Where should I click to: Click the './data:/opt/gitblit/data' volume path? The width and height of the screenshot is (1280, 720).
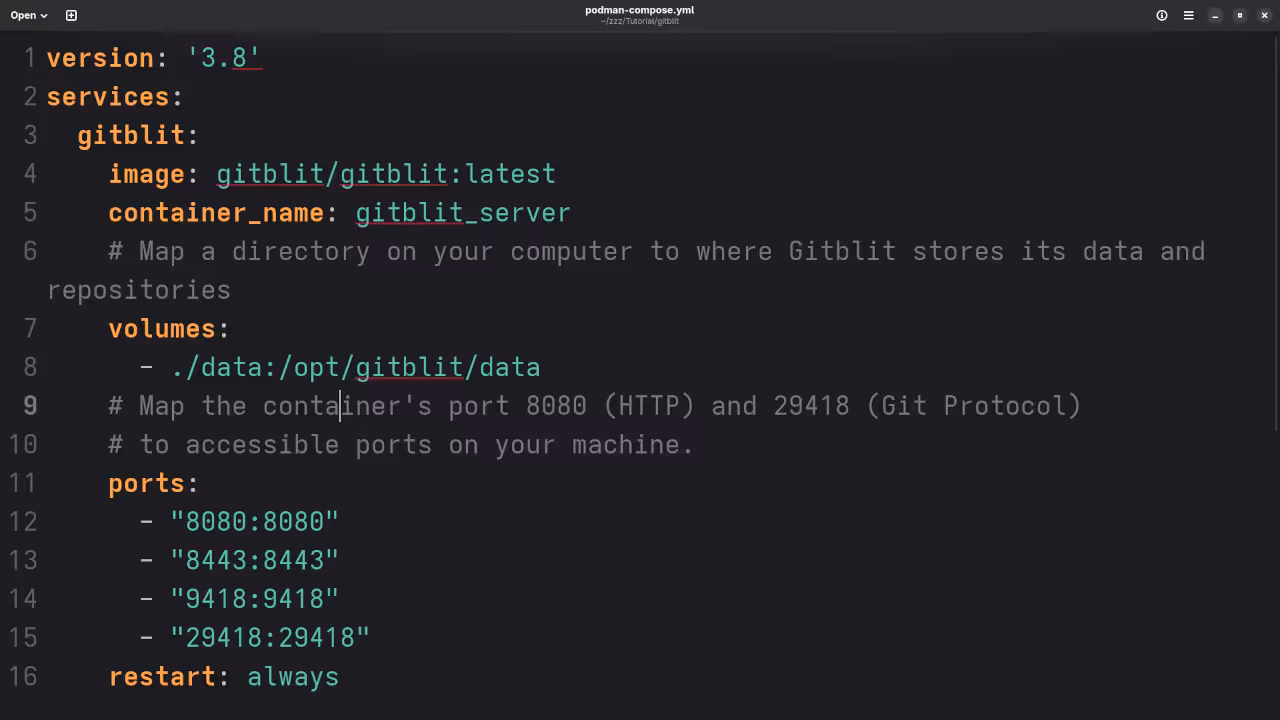coord(356,368)
